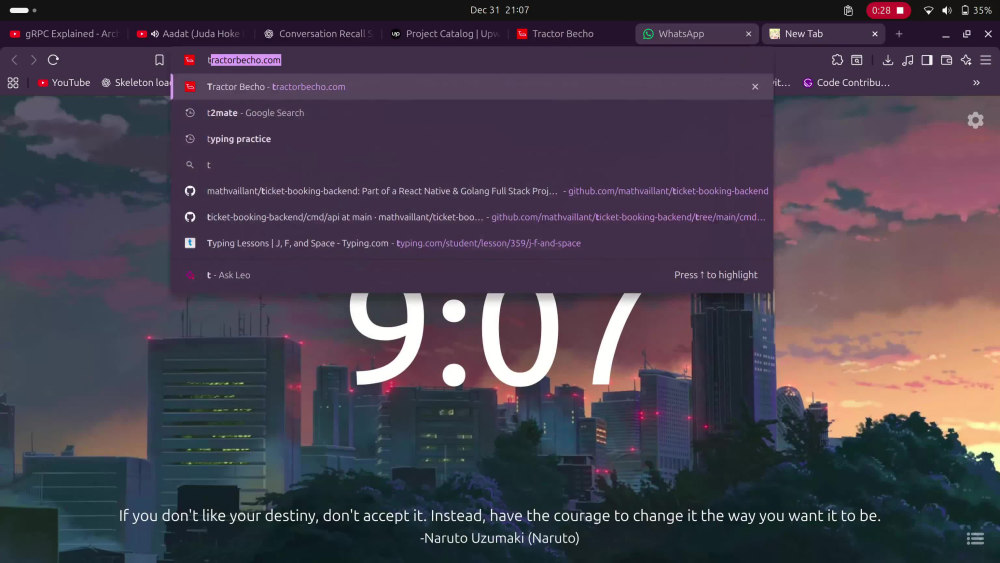Screen dimensions: 1000x563
Task: Close the New Tab tab
Action: [x=875, y=34]
